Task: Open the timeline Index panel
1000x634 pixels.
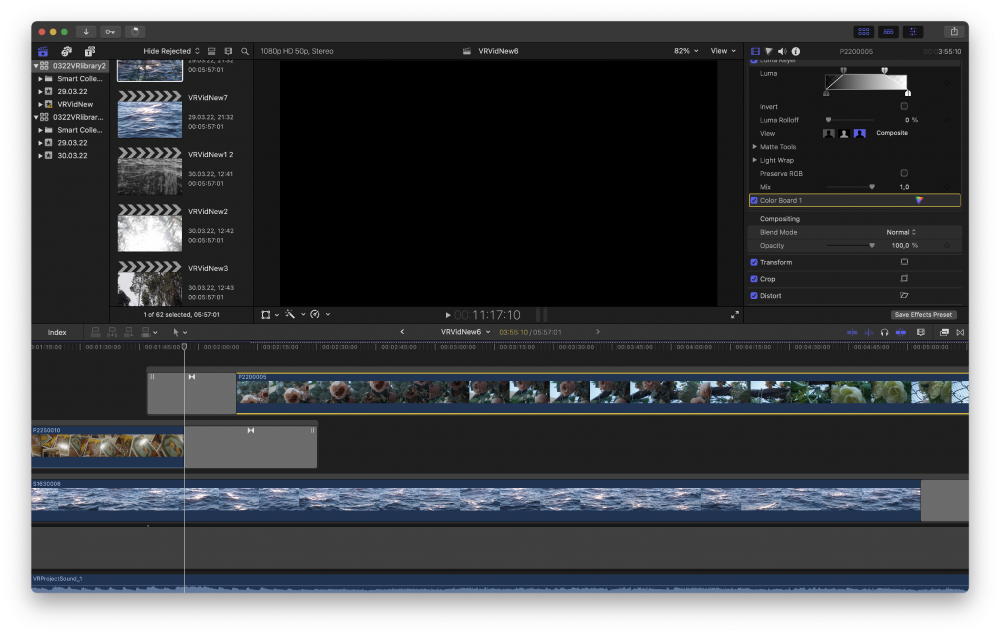Action: pyautogui.click(x=57, y=332)
